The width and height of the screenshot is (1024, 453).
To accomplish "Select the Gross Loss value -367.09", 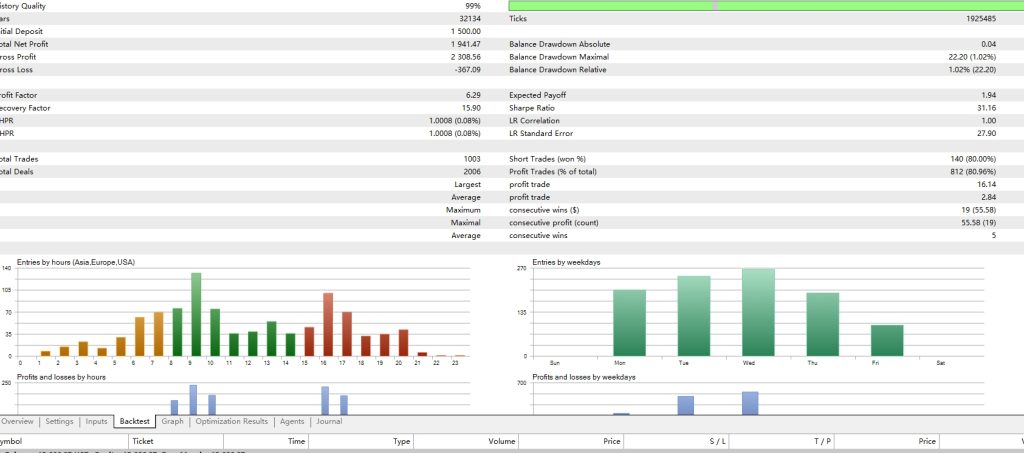I will click(x=468, y=70).
